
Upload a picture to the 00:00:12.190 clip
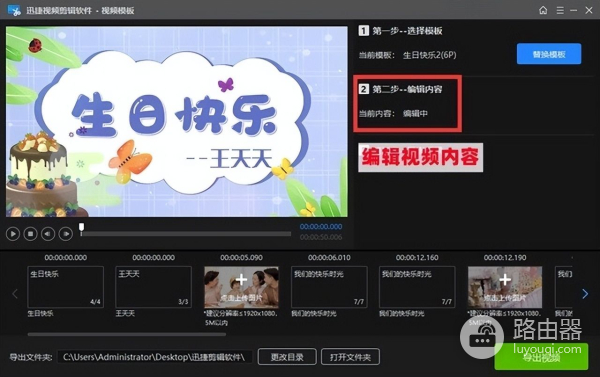pyautogui.click(x=505, y=287)
